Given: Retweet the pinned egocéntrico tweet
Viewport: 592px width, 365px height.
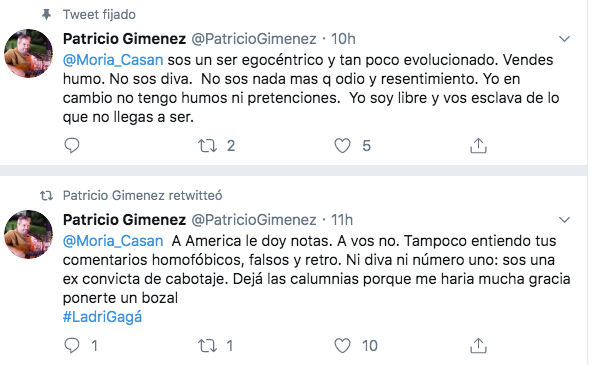Looking at the screenshot, I should point(207,146).
